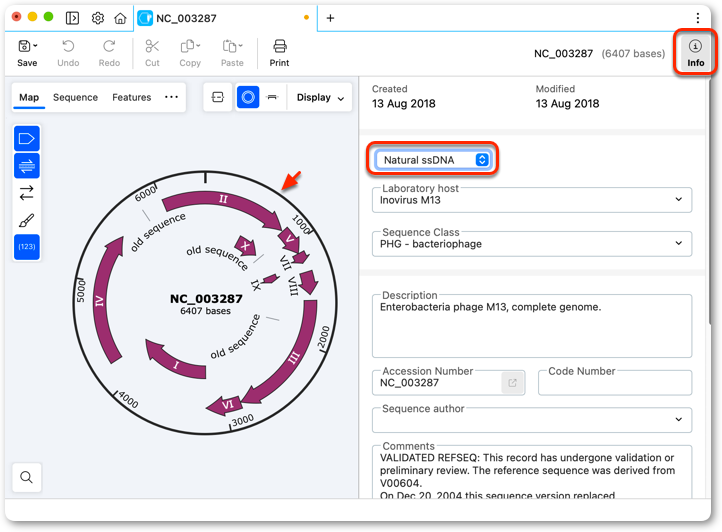Toggle the Info panel button

click(695, 53)
